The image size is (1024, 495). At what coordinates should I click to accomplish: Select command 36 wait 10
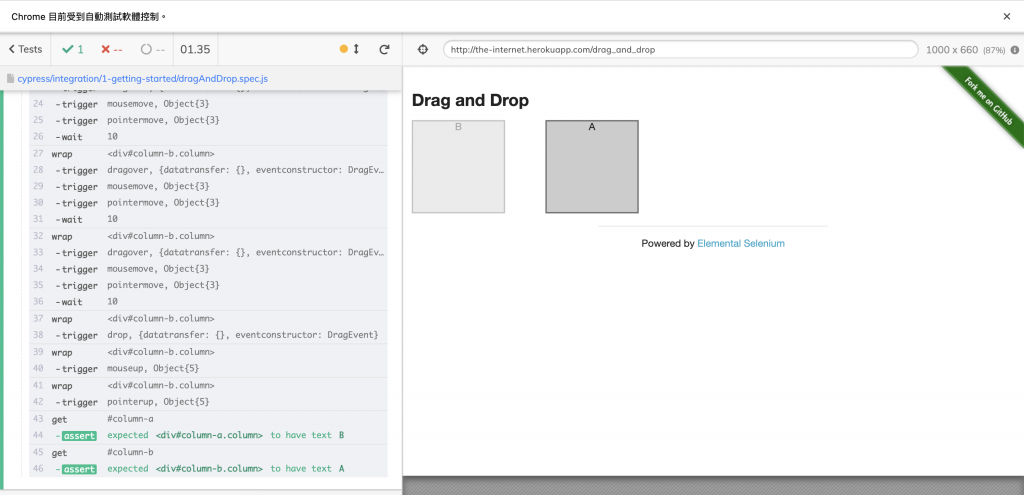click(x=208, y=301)
